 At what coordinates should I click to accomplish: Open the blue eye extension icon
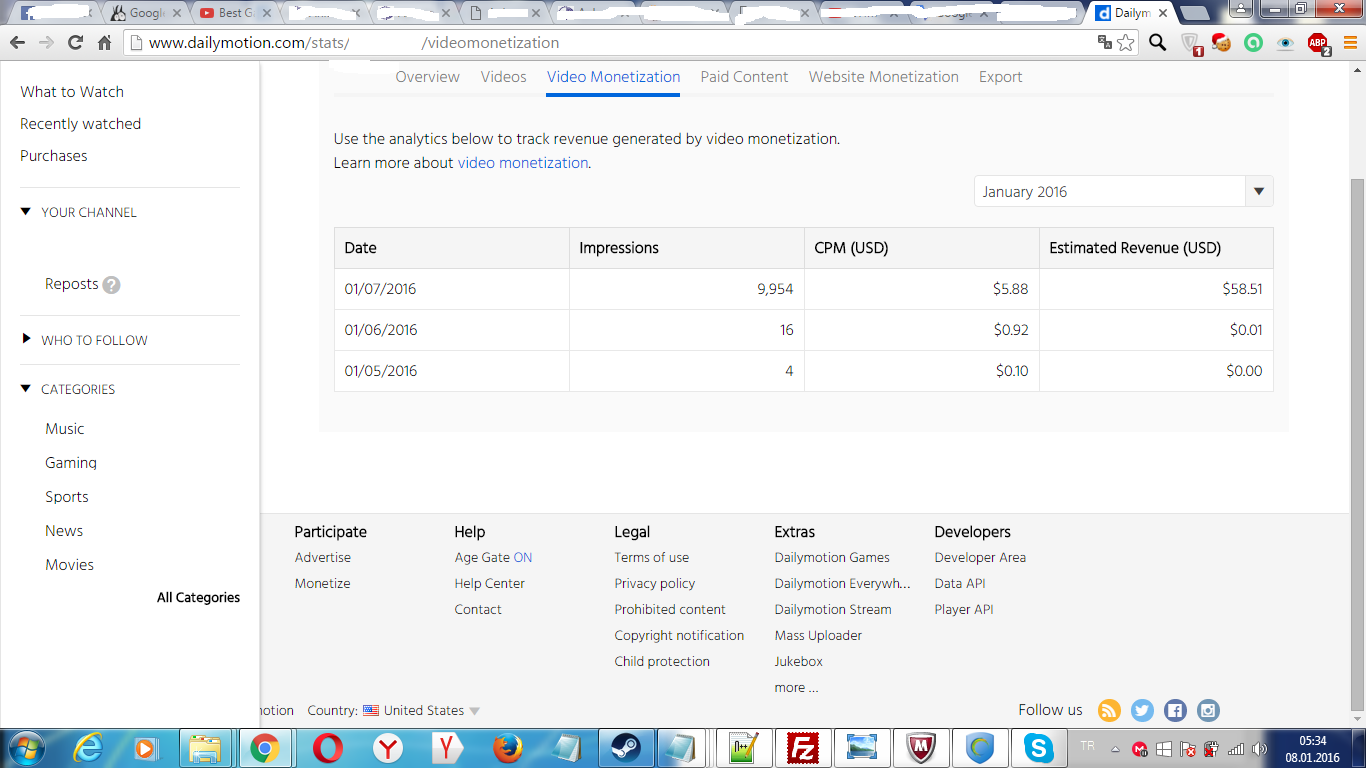click(x=1286, y=43)
